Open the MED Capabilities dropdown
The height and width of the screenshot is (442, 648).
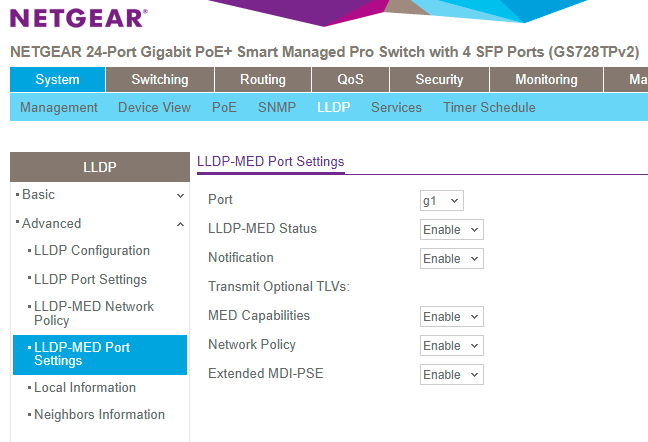(x=451, y=317)
